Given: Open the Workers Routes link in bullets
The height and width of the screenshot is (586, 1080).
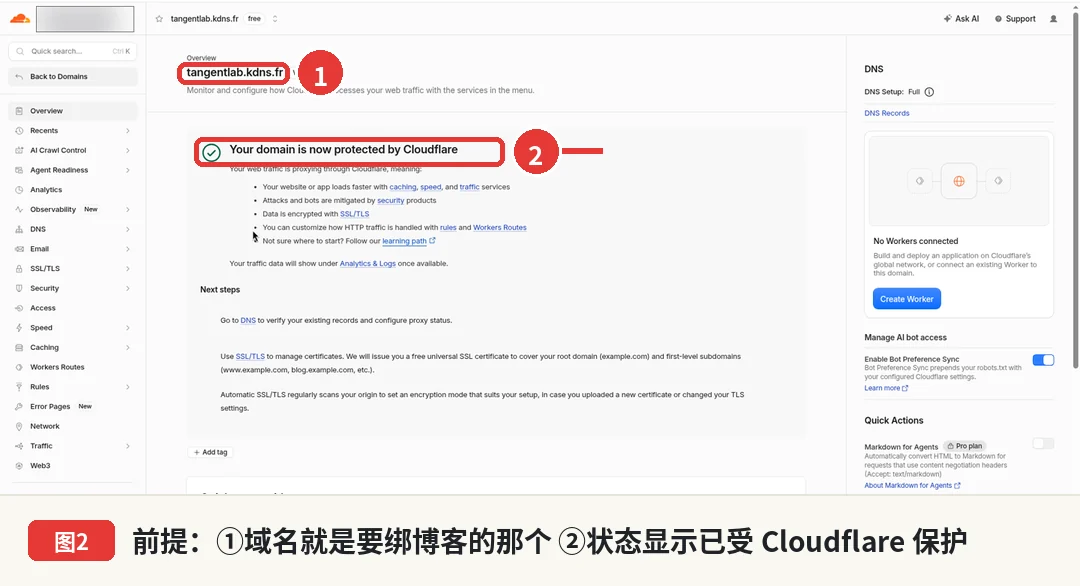Looking at the screenshot, I should 499,227.
